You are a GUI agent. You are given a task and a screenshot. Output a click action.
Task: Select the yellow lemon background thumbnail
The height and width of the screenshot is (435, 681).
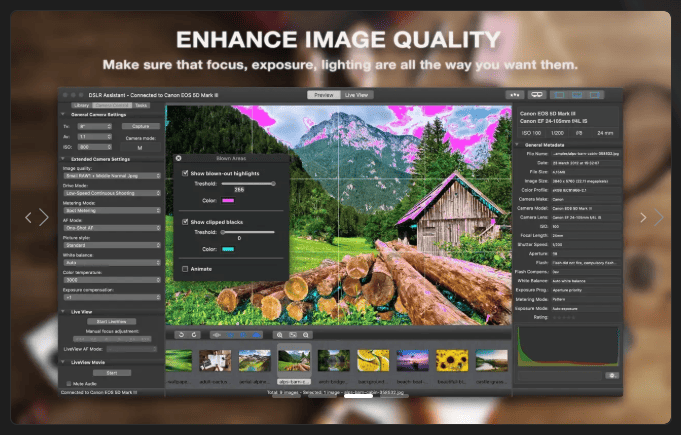coord(373,360)
